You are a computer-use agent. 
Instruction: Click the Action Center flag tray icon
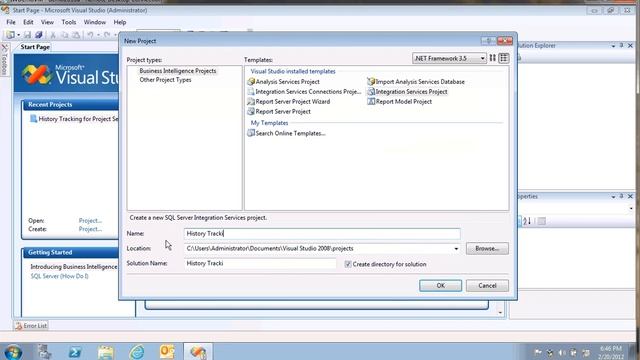tap(538, 353)
